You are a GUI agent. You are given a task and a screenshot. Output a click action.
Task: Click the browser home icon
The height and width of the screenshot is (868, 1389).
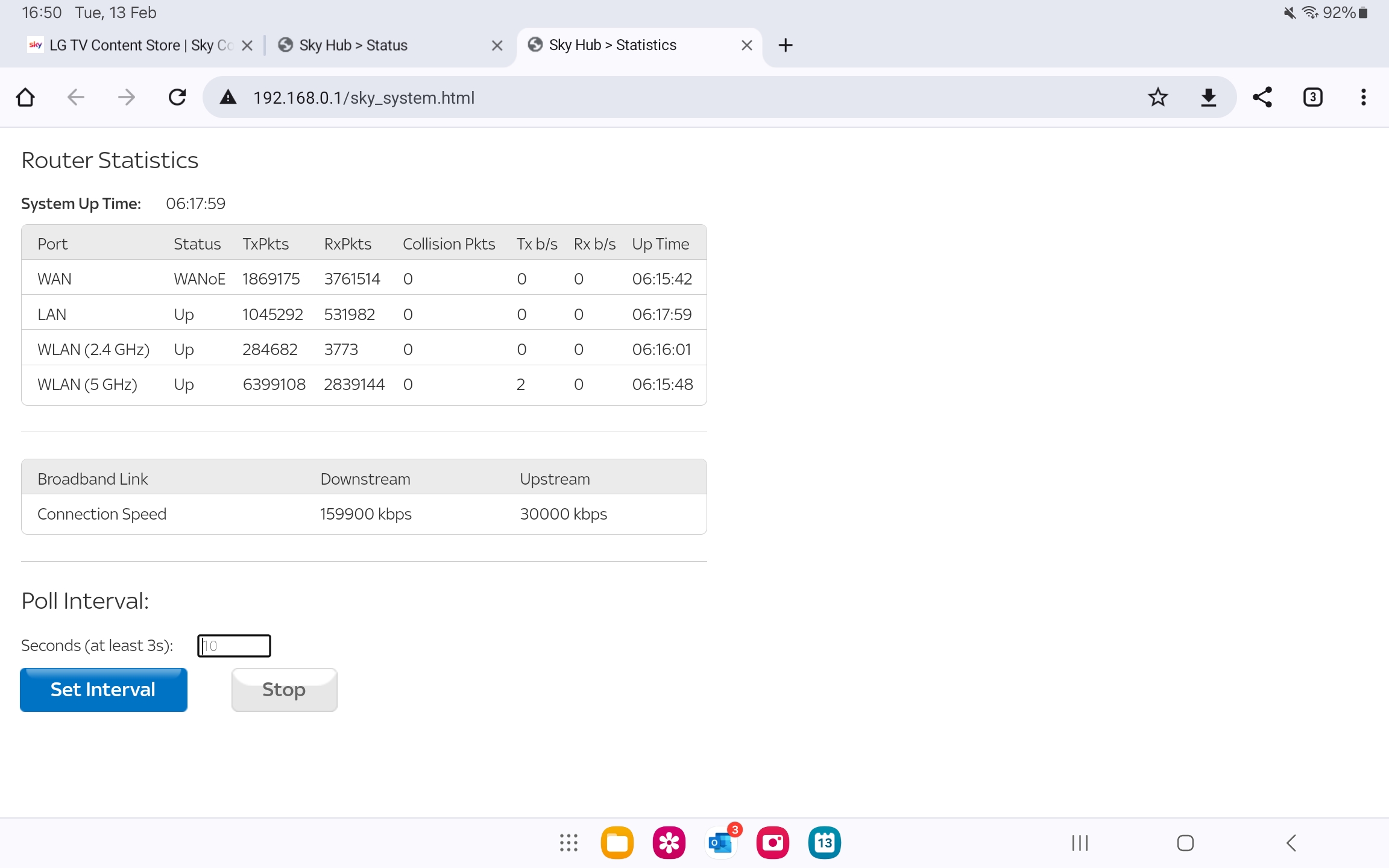[x=25, y=97]
